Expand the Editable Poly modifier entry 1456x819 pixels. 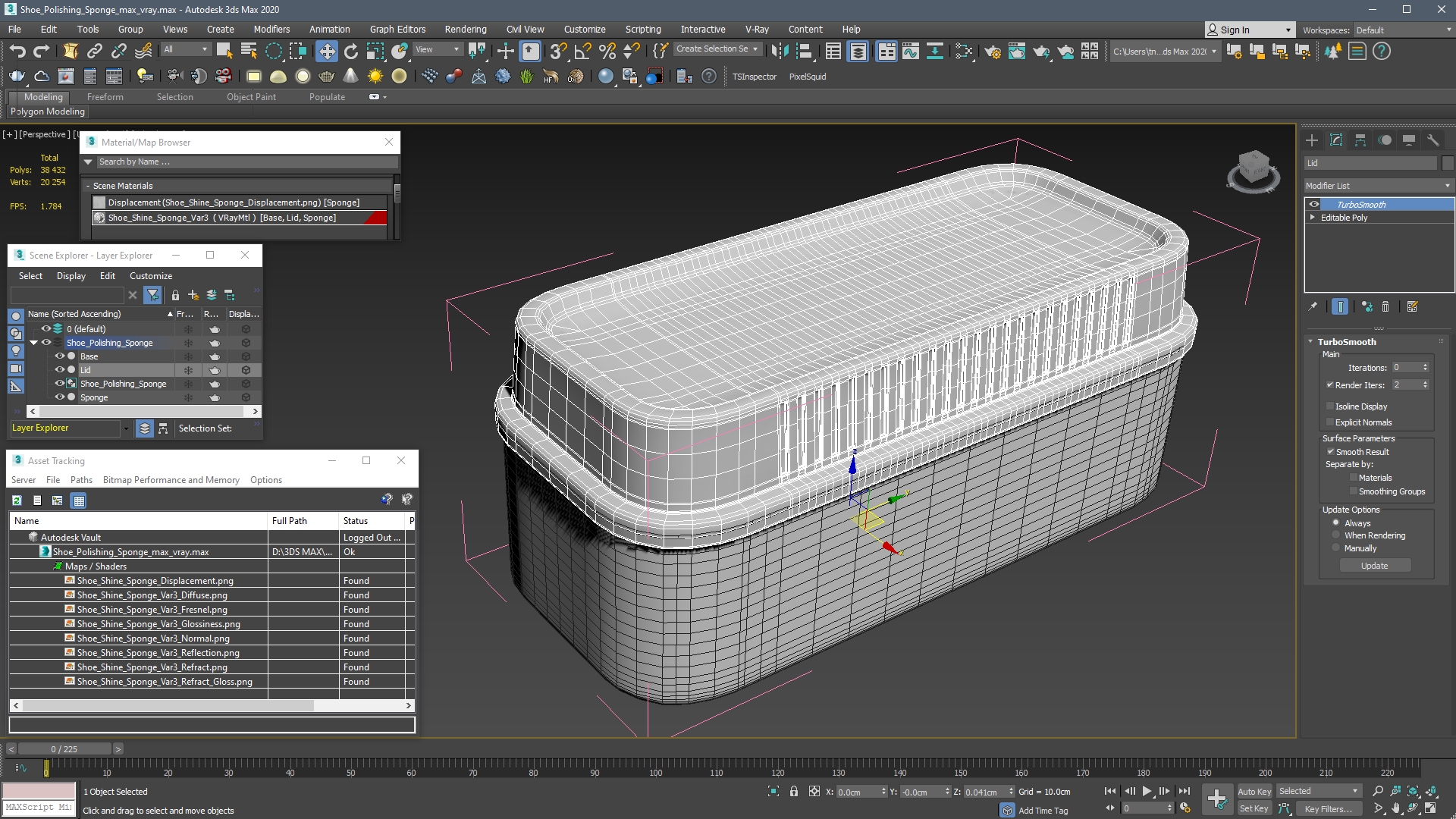(x=1313, y=217)
